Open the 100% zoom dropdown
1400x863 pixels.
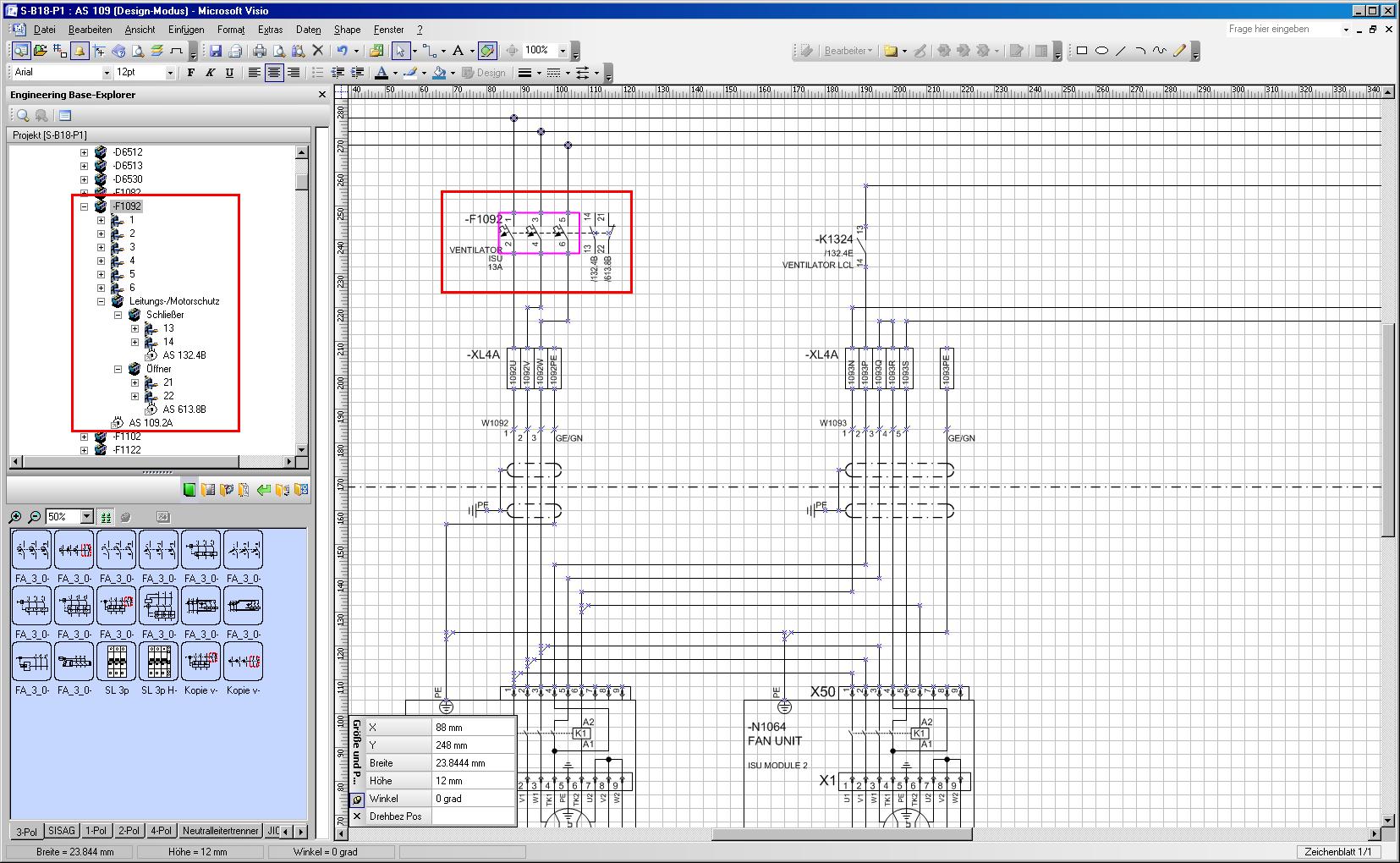[563, 51]
